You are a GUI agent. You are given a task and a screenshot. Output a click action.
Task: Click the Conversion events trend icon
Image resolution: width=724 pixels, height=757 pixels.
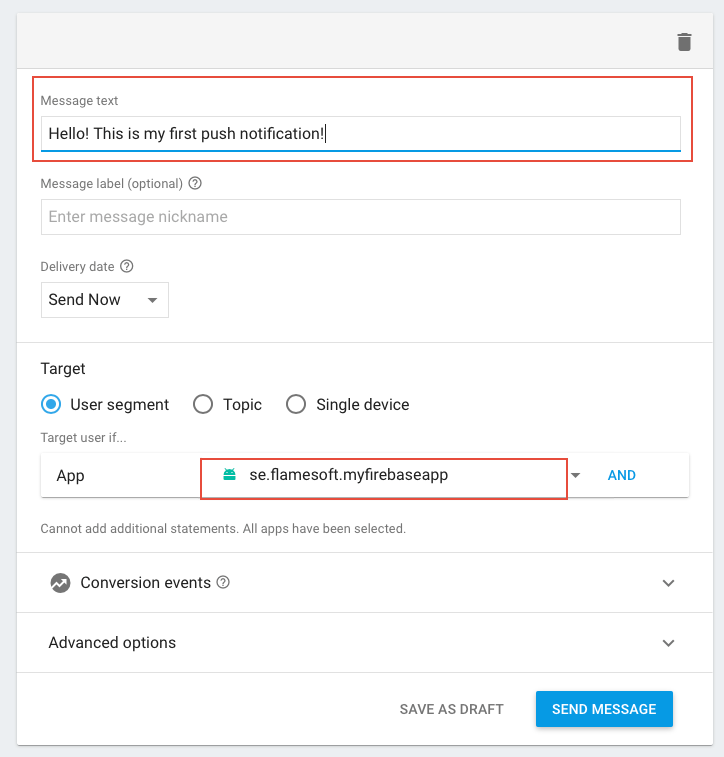pos(60,583)
